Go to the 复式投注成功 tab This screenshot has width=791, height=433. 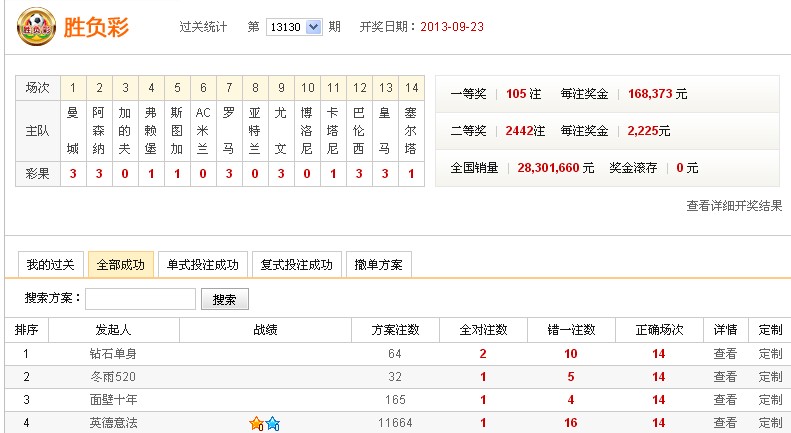coord(296,265)
